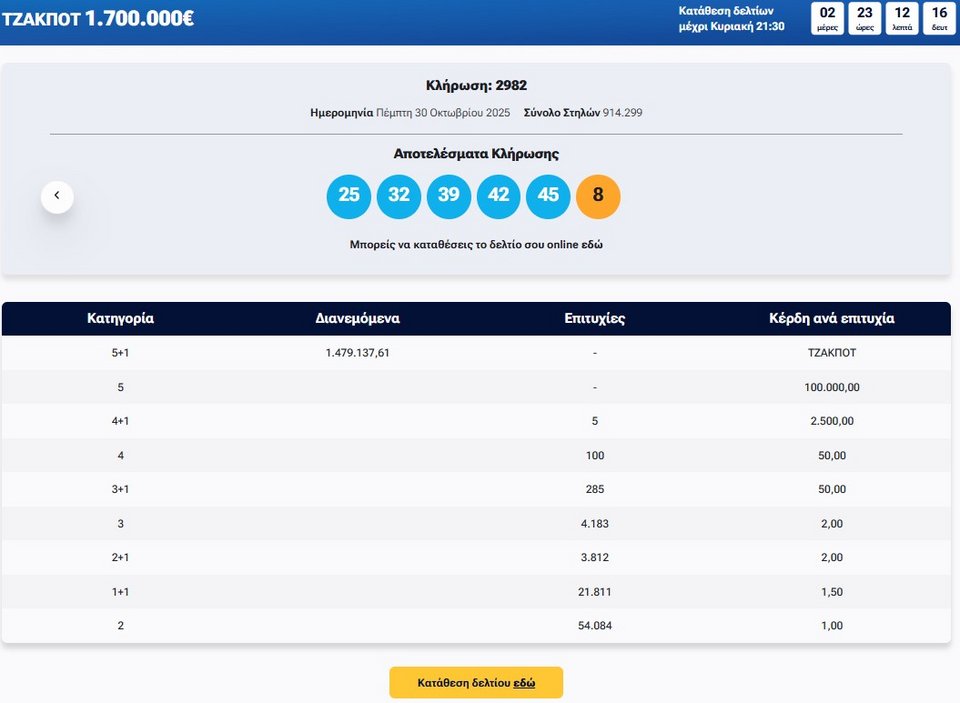Screen dimensions: 960x703
Task: Go to the previous draw using the left arrow
Action: tap(57, 196)
